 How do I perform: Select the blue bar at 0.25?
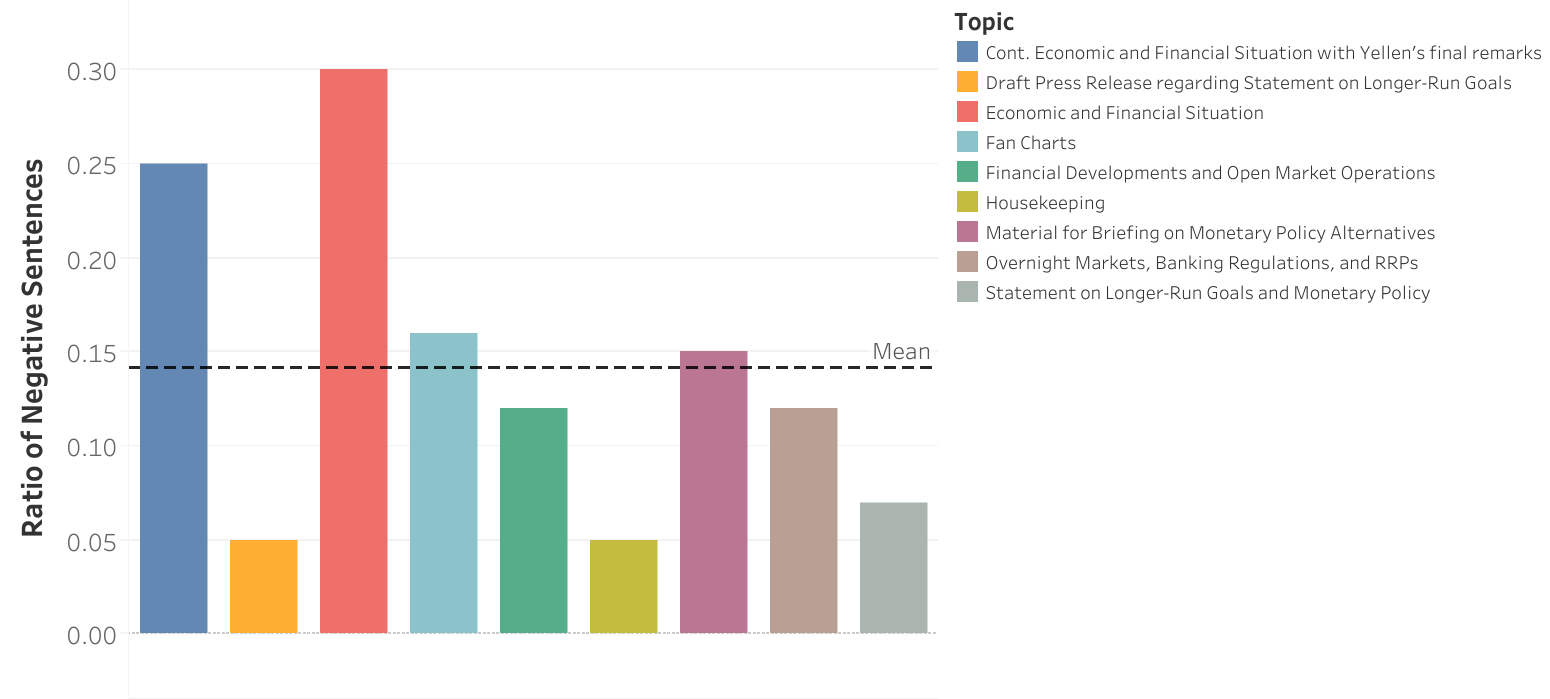[174, 398]
